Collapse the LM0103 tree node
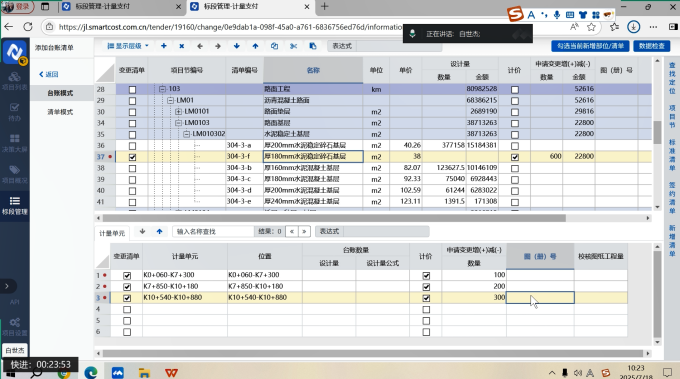The height and width of the screenshot is (379, 680). point(178,123)
